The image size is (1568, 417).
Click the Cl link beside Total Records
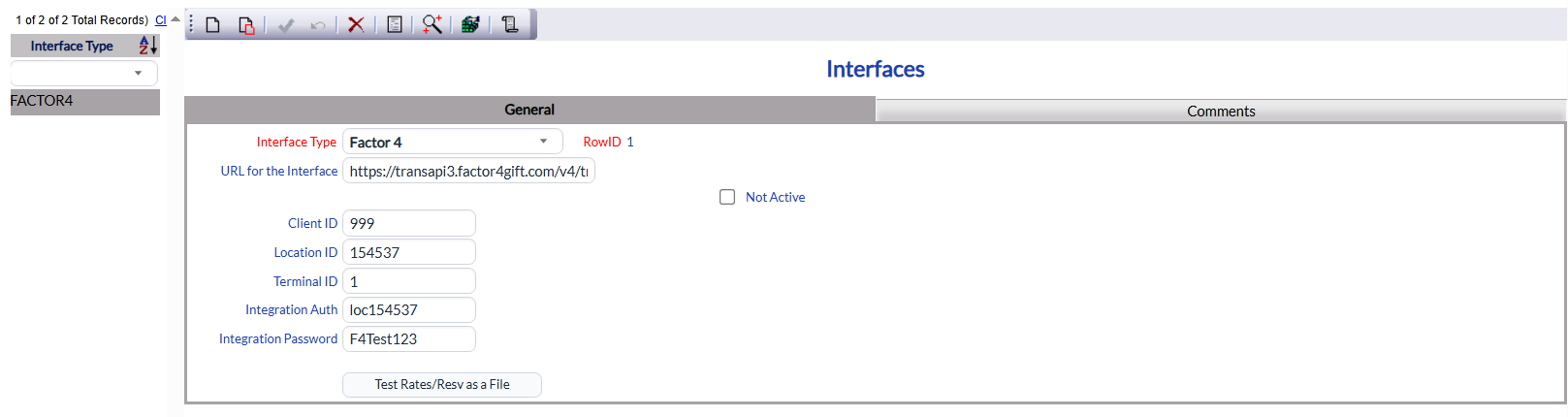coord(161,19)
